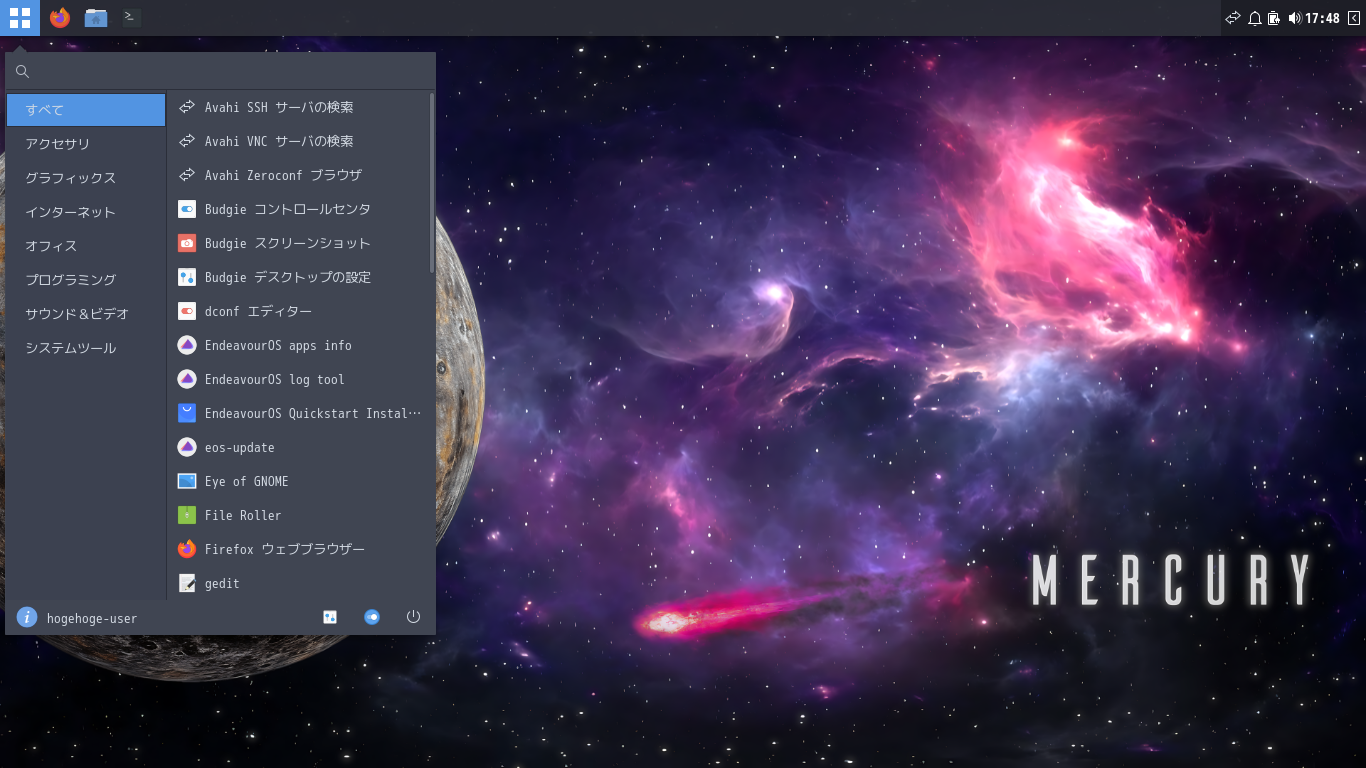Open Avahi Zeroconf ブラウザ
This screenshot has width=1366, height=768.
pos(298,175)
